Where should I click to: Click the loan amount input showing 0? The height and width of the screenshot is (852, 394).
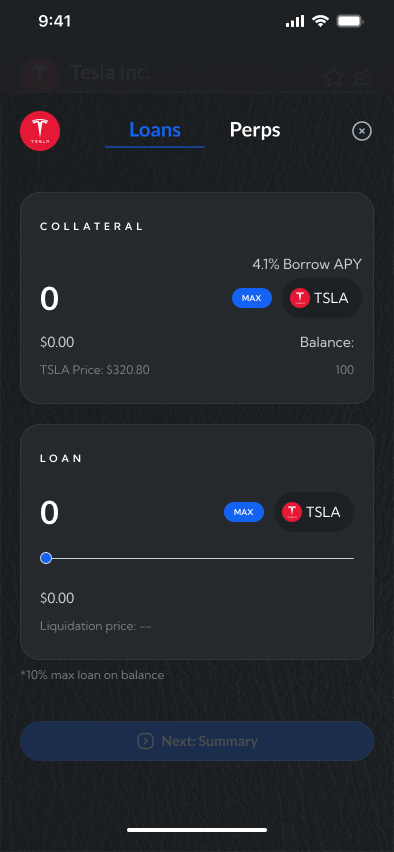[x=49, y=513]
